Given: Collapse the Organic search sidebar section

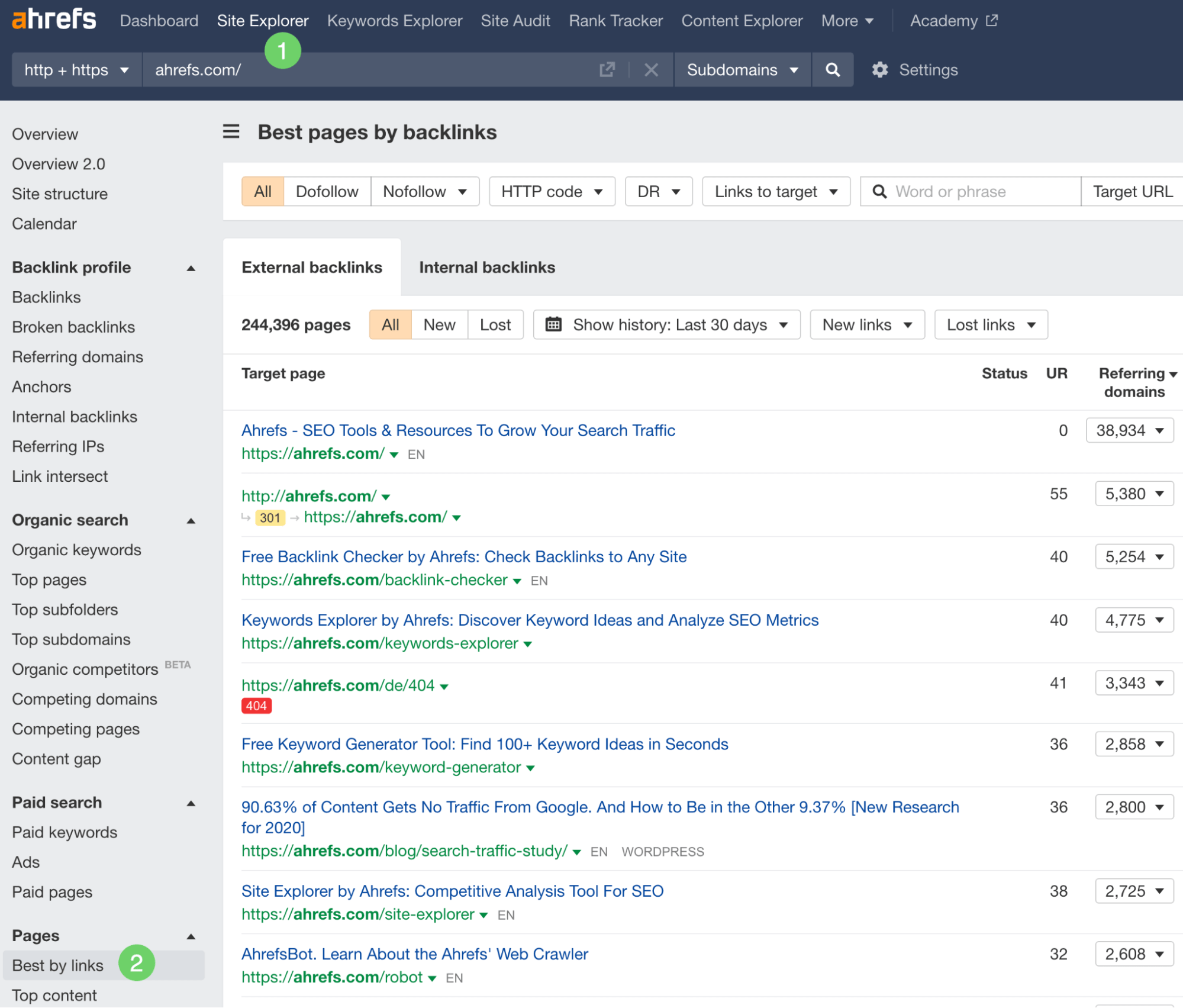Looking at the screenshot, I should click(x=191, y=520).
